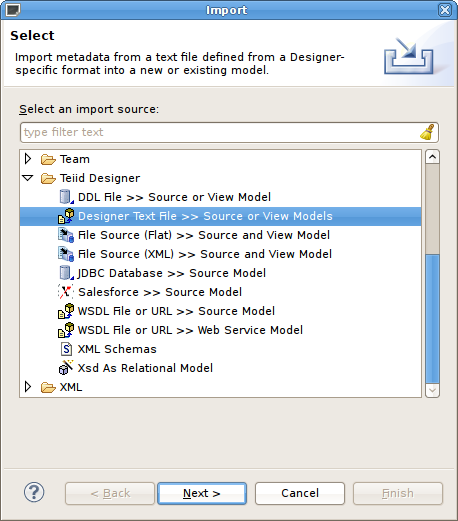458x521 pixels.
Task: Click the Cancel button
Action: [x=300, y=493]
